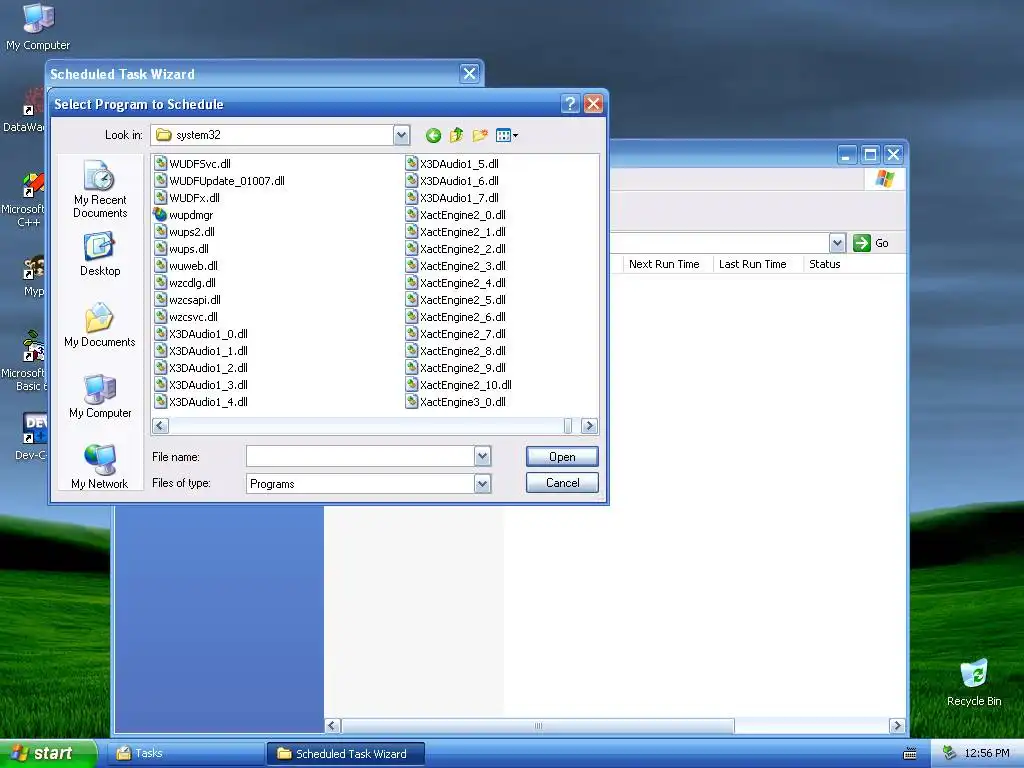
Task: Go up one folder level icon
Action: (x=456, y=135)
